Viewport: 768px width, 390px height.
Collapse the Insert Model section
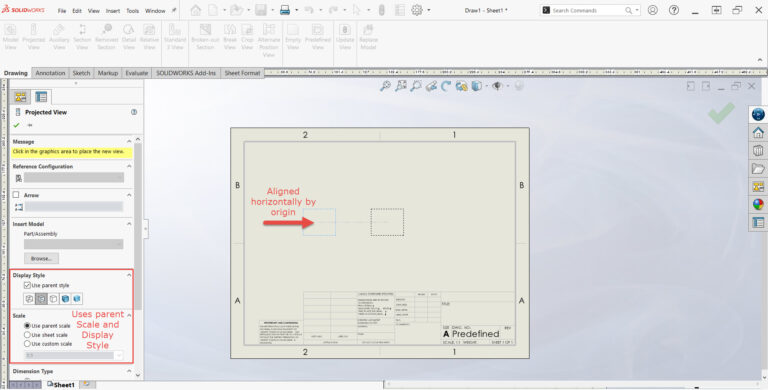129,224
